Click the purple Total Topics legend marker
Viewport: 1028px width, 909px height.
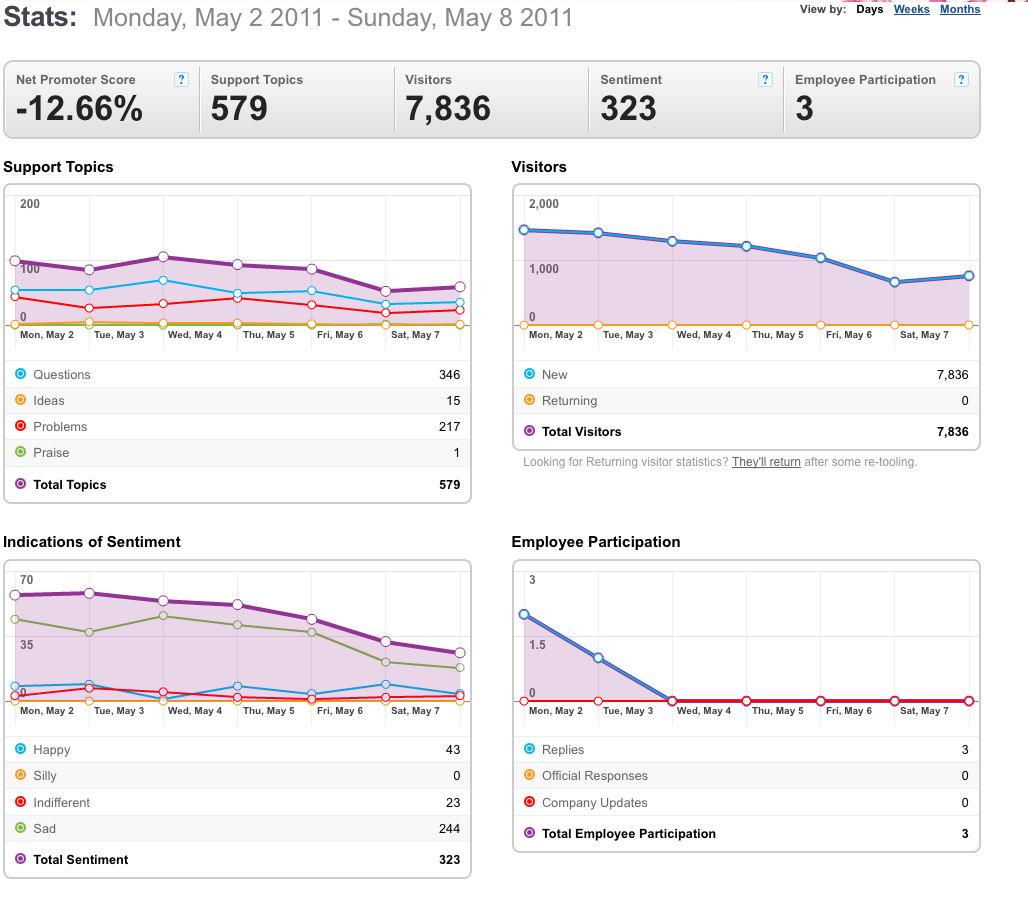click(x=20, y=484)
